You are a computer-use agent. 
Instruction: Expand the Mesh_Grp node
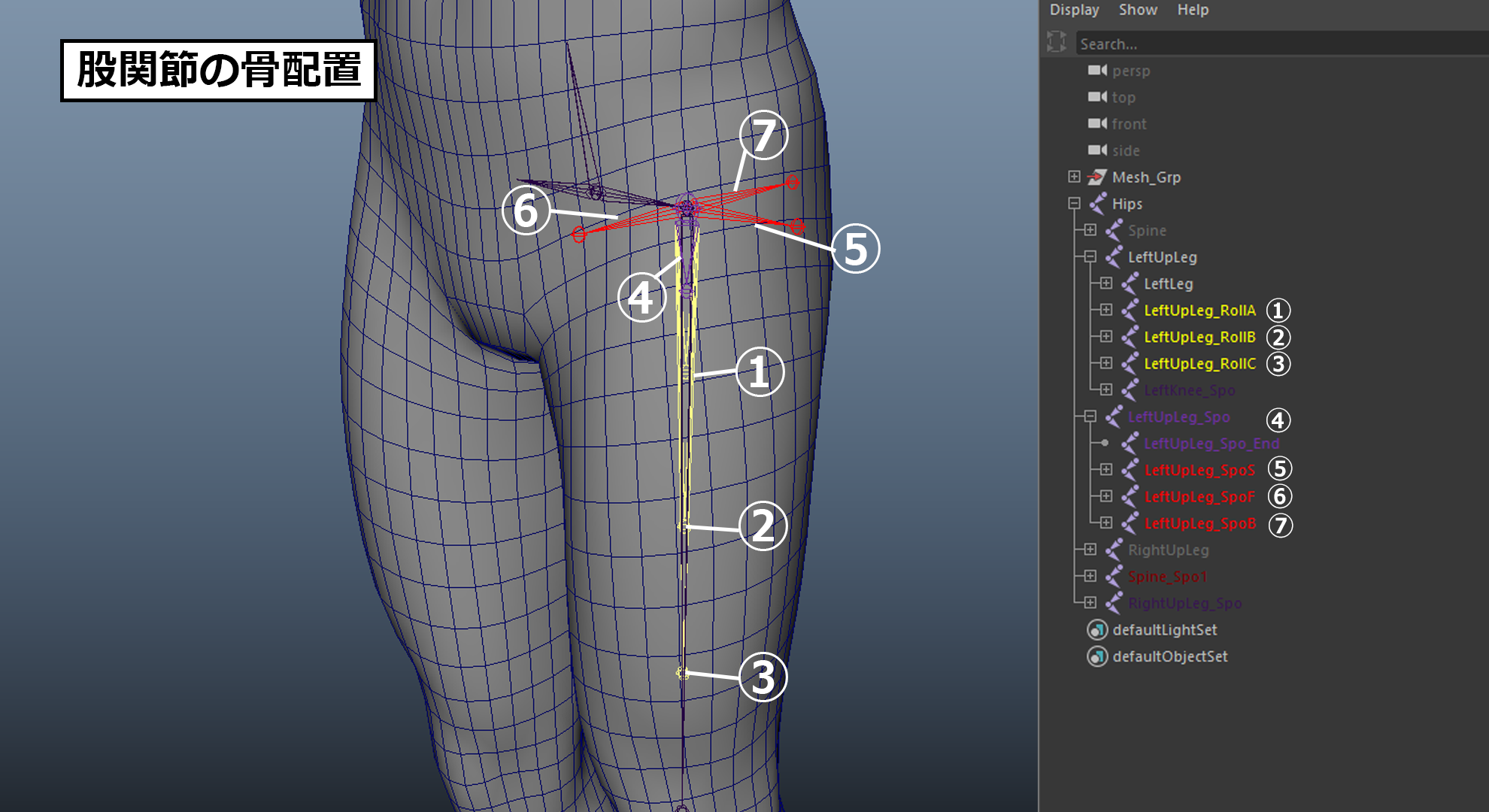(1074, 177)
